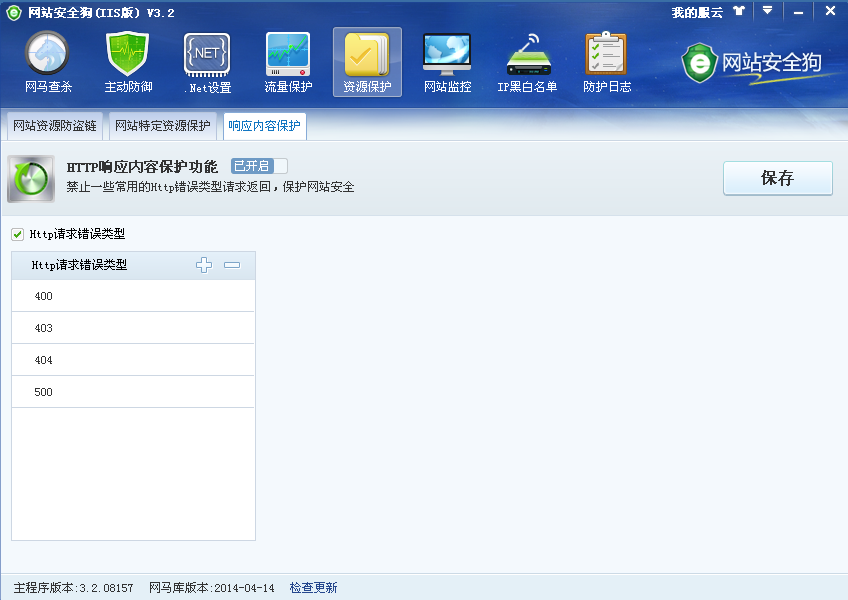The height and width of the screenshot is (600, 848).
Task: Click the 网站安全狗 brand logo
Action: click(752, 63)
